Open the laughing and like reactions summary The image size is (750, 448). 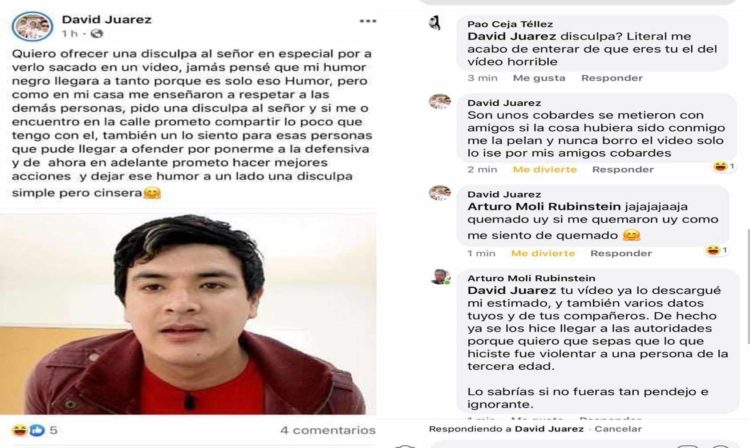(34, 430)
